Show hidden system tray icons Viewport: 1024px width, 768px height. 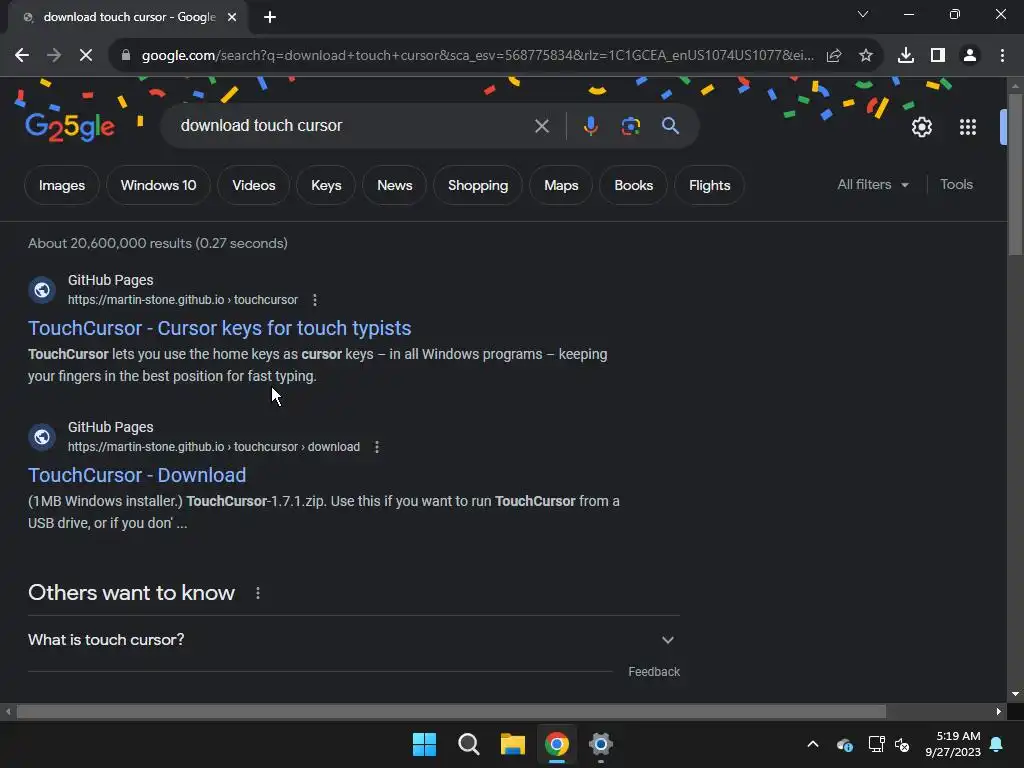[813, 744]
